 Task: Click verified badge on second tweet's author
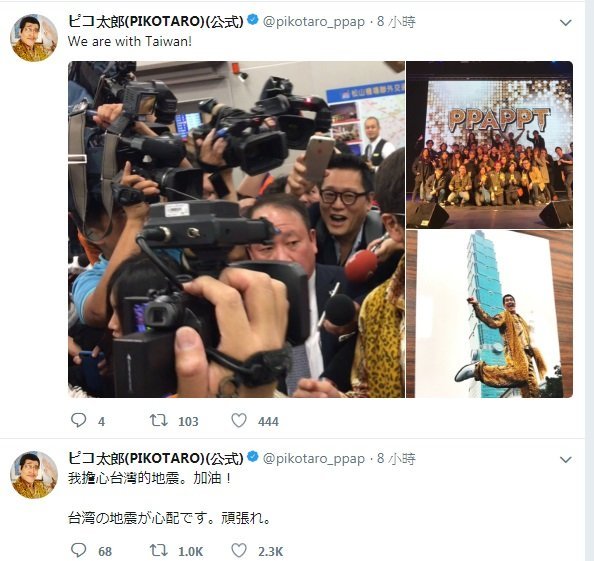[x=253, y=457]
